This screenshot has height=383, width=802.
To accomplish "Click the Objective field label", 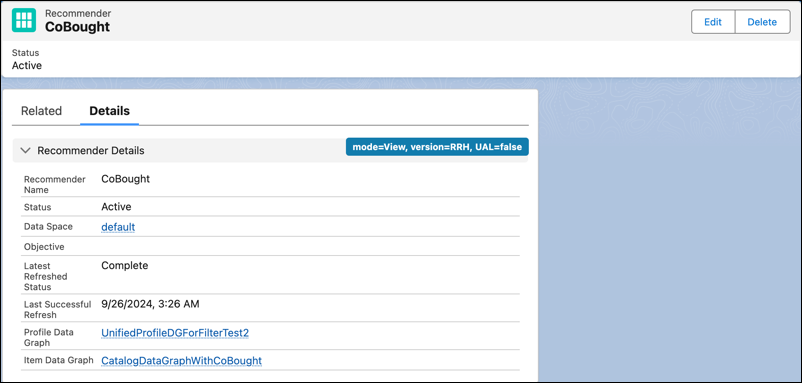I will [x=44, y=247].
